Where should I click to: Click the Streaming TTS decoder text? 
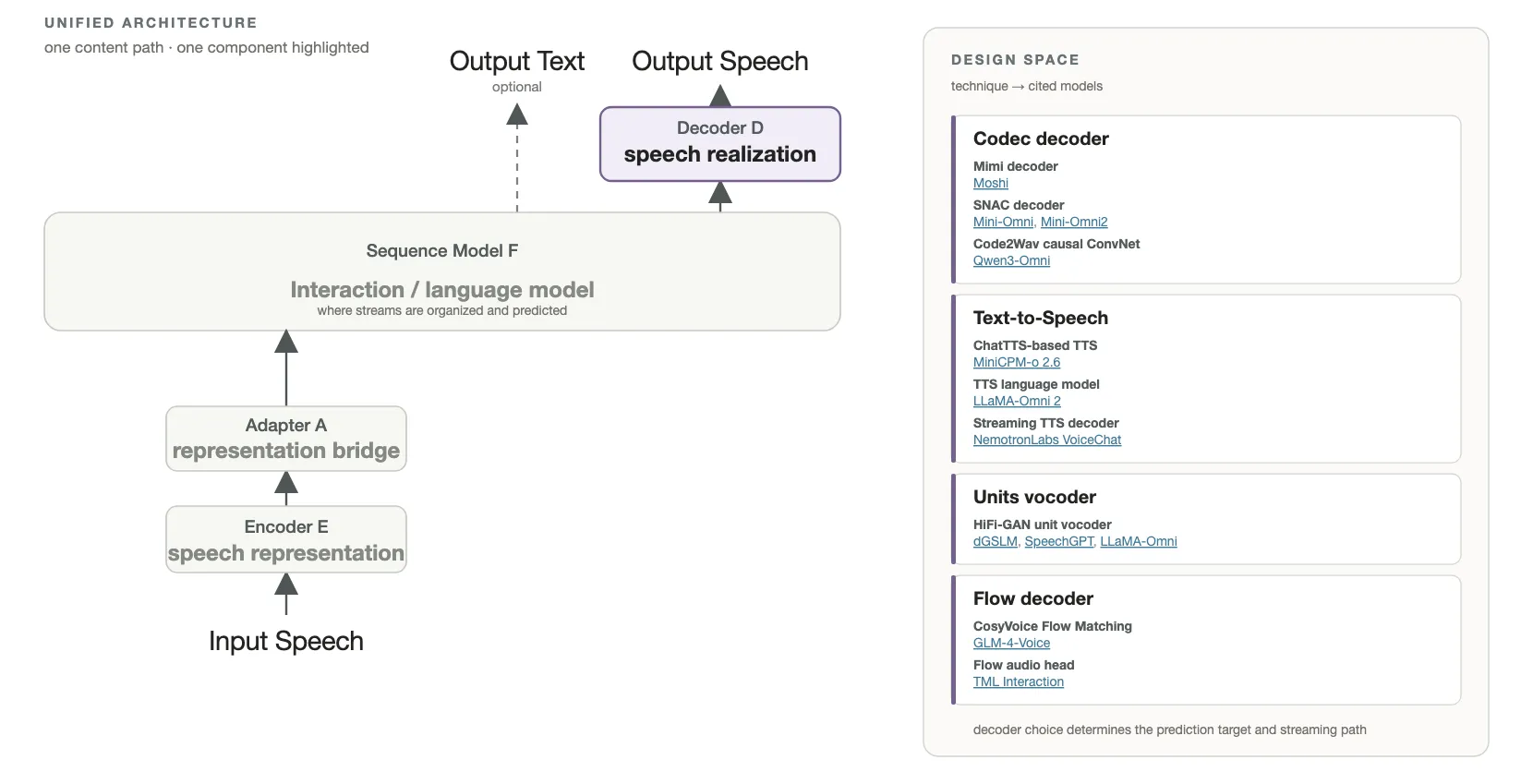point(1046,423)
